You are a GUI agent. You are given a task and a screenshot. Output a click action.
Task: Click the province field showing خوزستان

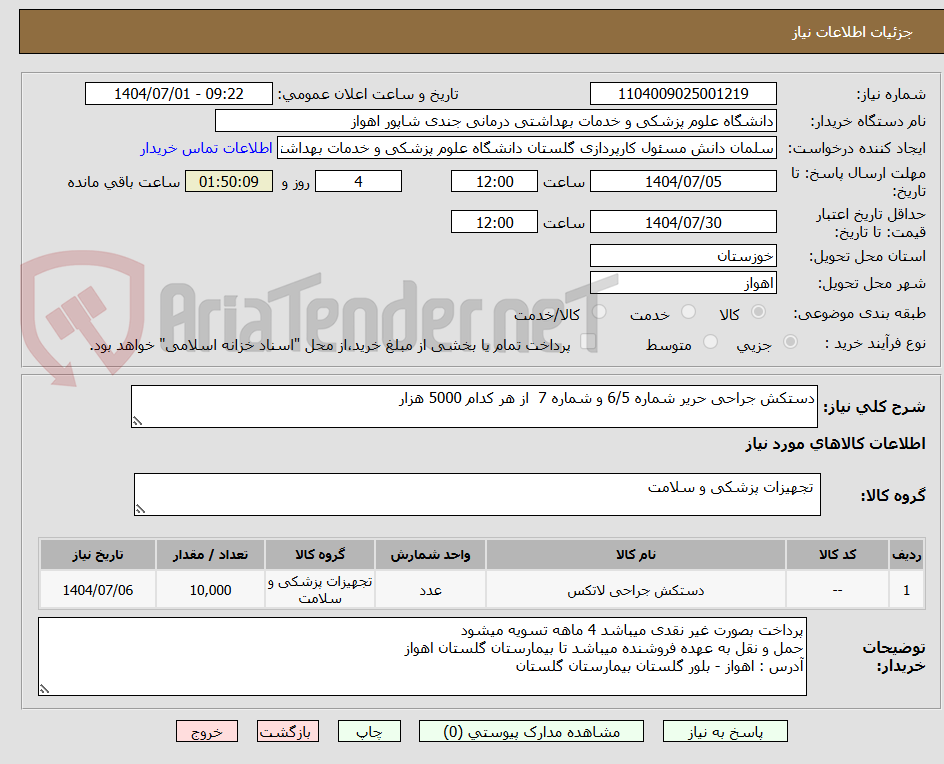coord(683,256)
